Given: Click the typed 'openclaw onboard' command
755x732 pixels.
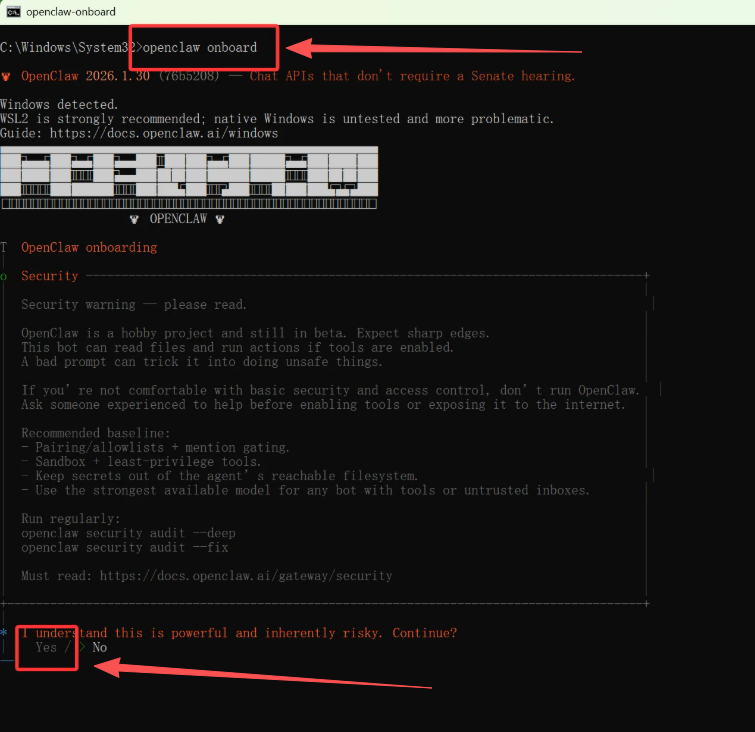Looking at the screenshot, I should pos(200,47).
